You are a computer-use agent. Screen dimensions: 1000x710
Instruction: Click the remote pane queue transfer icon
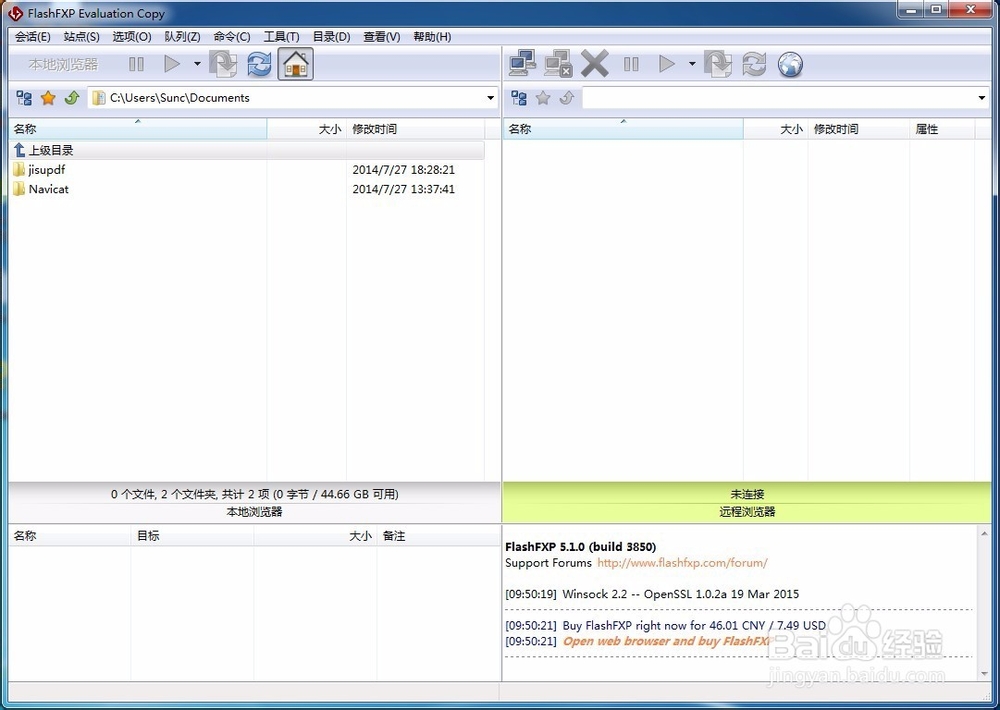pyautogui.click(x=718, y=64)
